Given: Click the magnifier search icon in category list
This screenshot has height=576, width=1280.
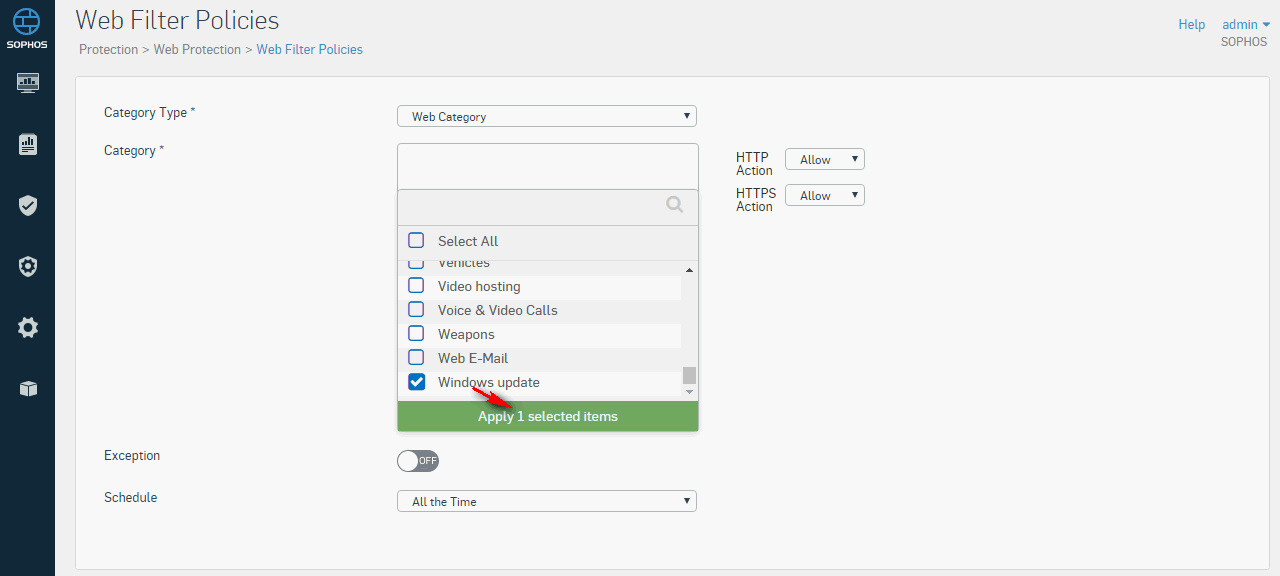Looking at the screenshot, I should 675,205.
